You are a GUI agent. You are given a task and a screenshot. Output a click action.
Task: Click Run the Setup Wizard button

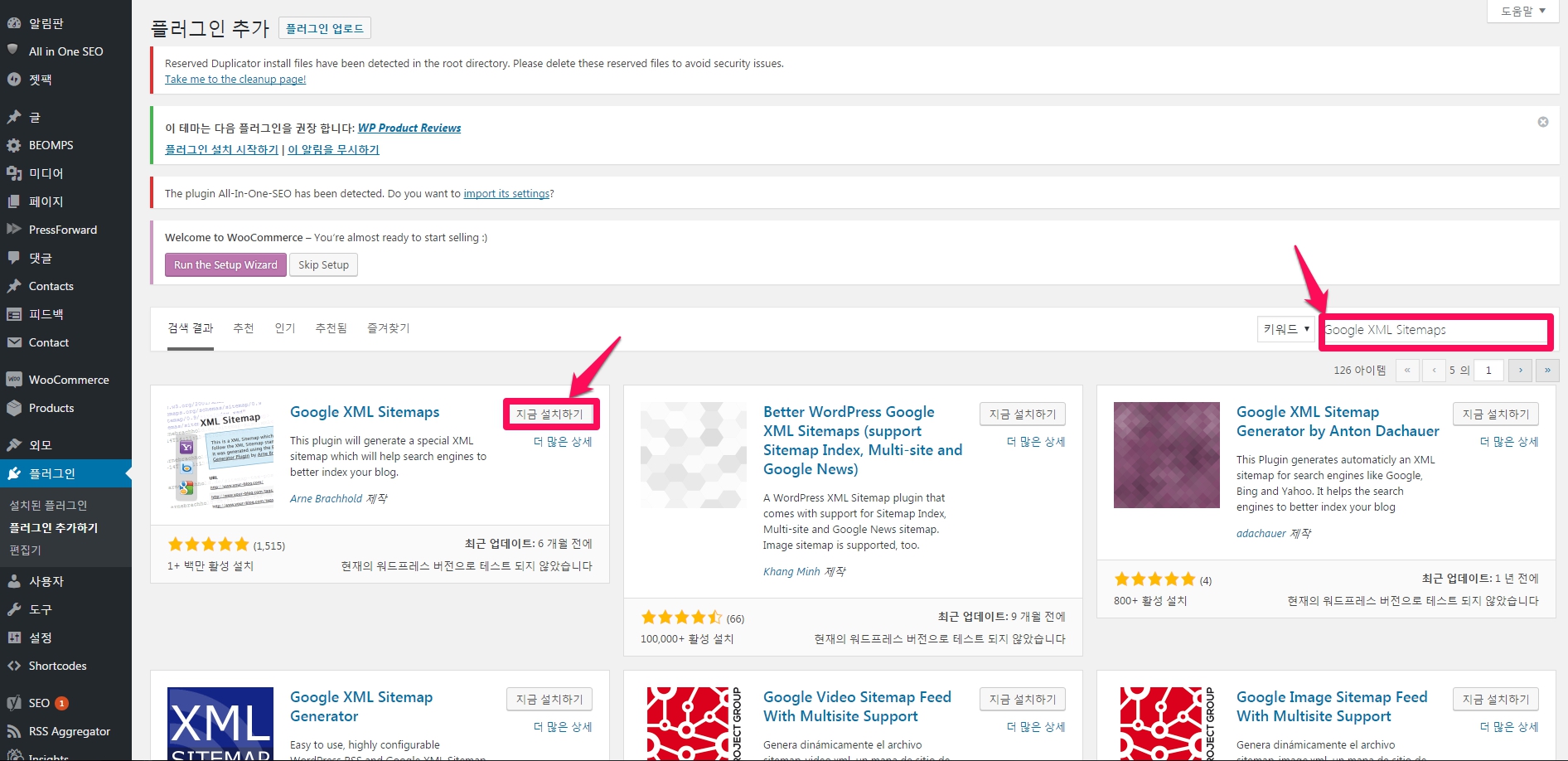tap(225, 265)
